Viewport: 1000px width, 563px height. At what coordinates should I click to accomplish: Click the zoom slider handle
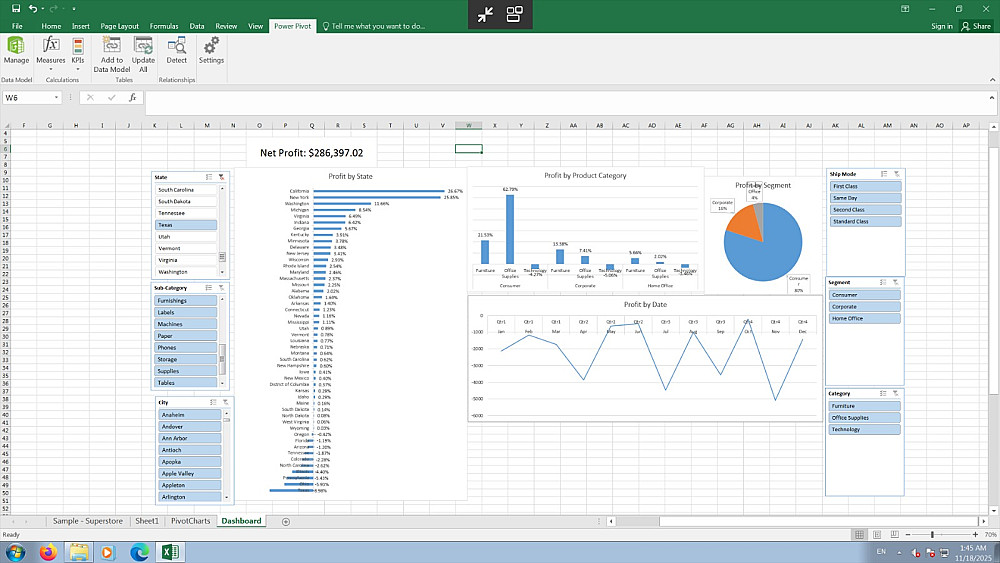932,534
